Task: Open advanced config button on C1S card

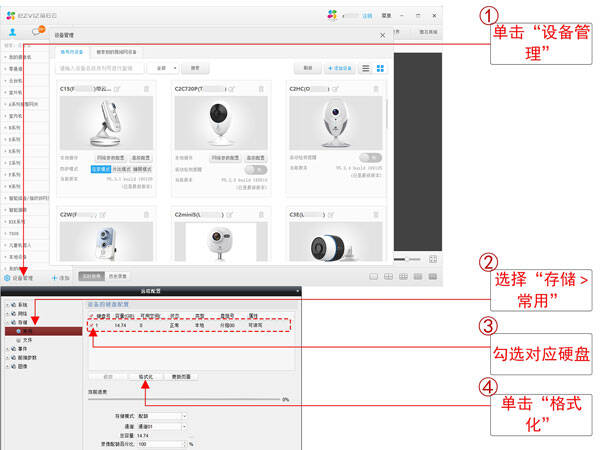Action: 140,158
